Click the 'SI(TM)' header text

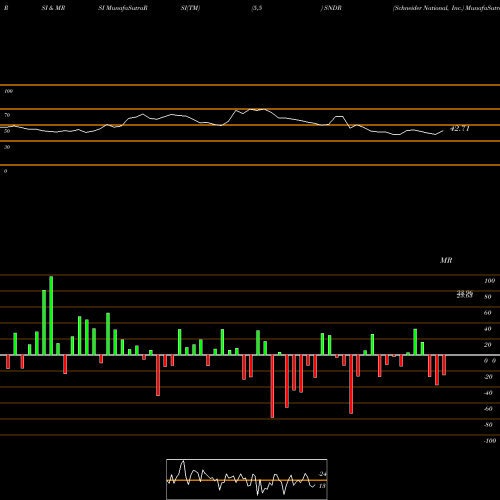[x=190, y=8]
